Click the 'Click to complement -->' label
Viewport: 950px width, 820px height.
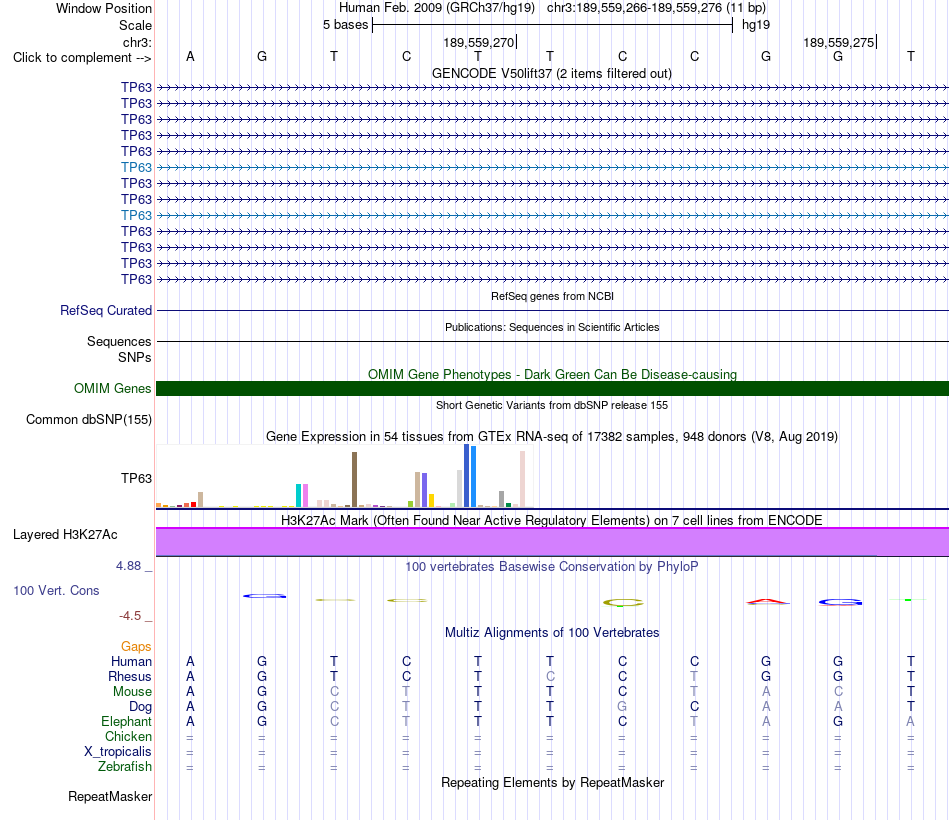82,58
